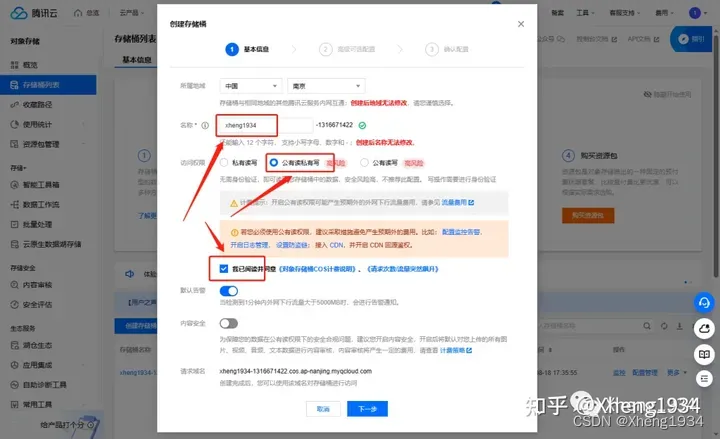This screenshot has width=720, height=439.
Task: Click the 给产品打个分 rating widget
Action: pos(67,425)
